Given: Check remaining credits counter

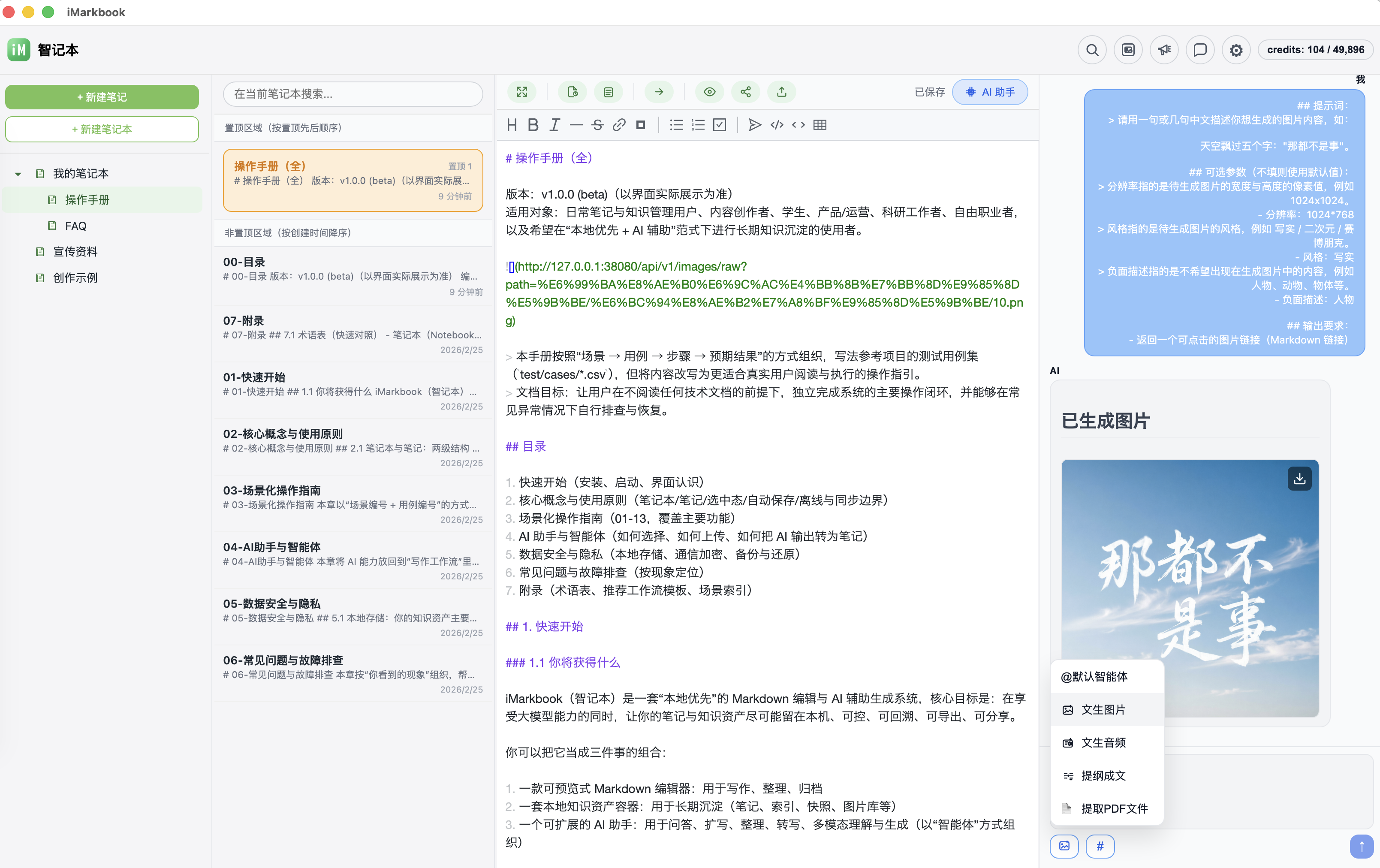Looking at the screenshot, I should tap(1315, 50).
